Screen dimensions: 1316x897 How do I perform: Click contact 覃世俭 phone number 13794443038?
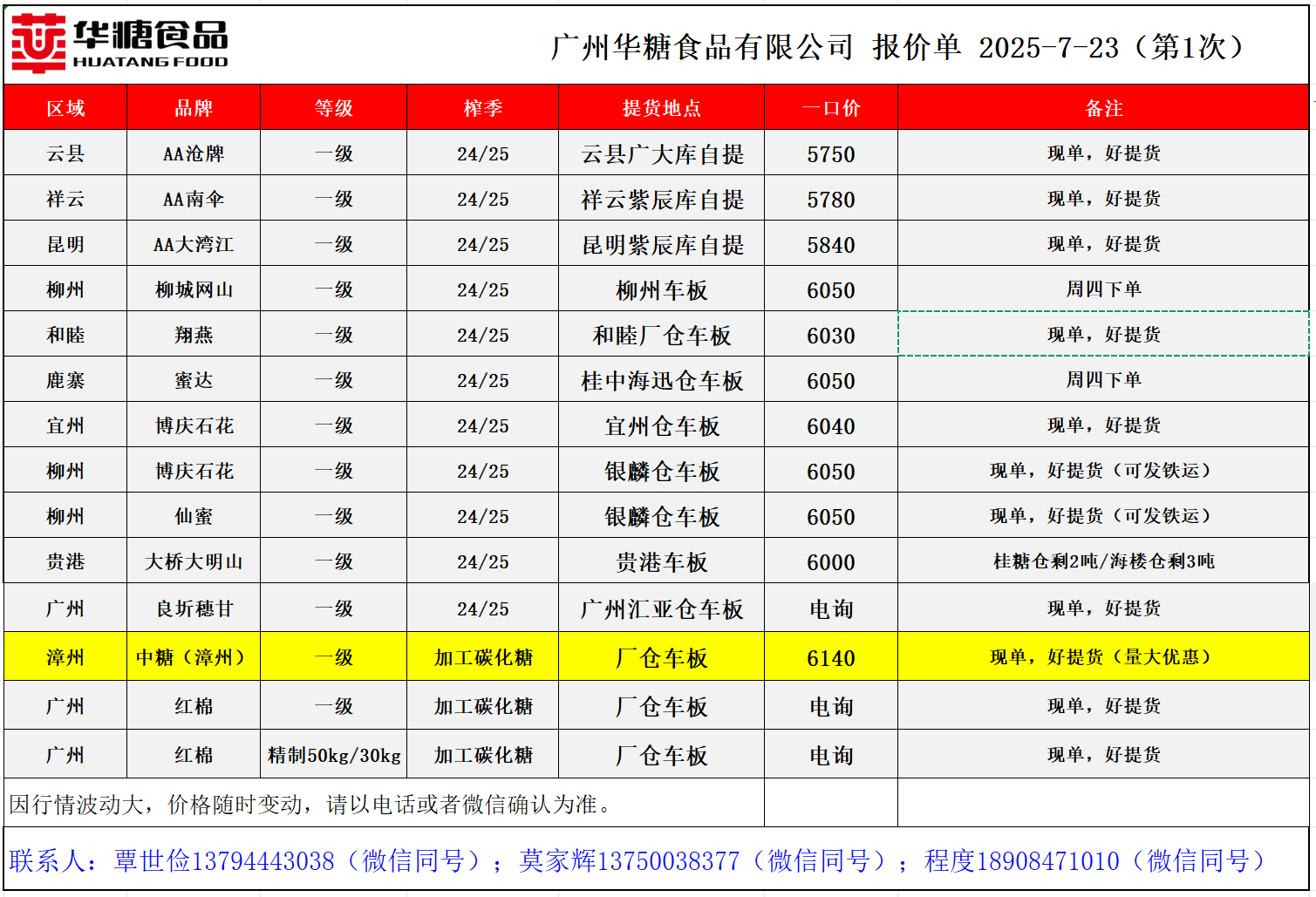pos(262,861)
